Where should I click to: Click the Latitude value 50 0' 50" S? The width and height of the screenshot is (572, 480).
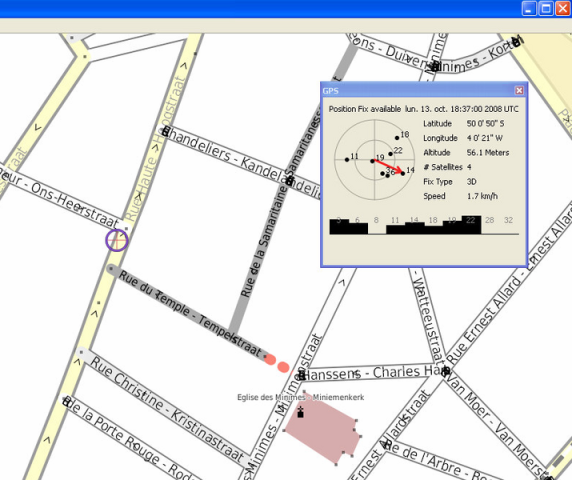(x=485, y=124)
